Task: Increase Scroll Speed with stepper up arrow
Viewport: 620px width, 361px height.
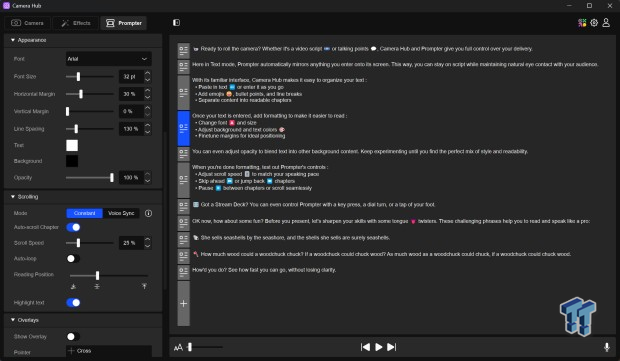Action: [x=147, y=240]
